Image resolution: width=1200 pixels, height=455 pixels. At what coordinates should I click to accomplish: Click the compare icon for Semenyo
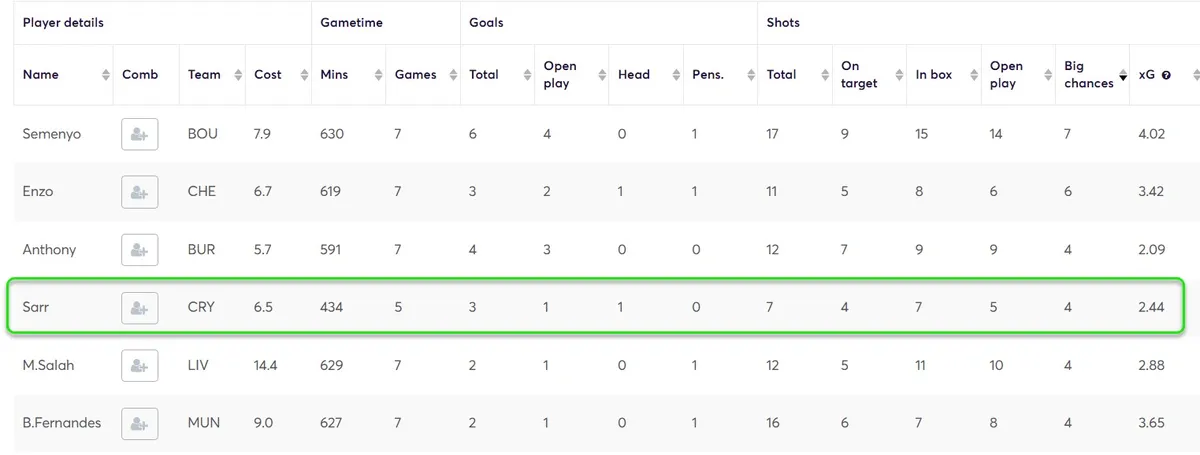click(x=140, y=134)
